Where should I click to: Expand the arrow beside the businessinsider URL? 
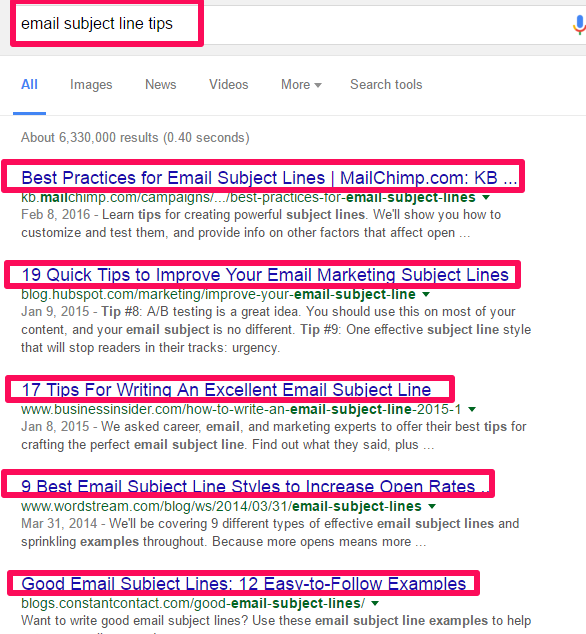[x=472, y=409]
